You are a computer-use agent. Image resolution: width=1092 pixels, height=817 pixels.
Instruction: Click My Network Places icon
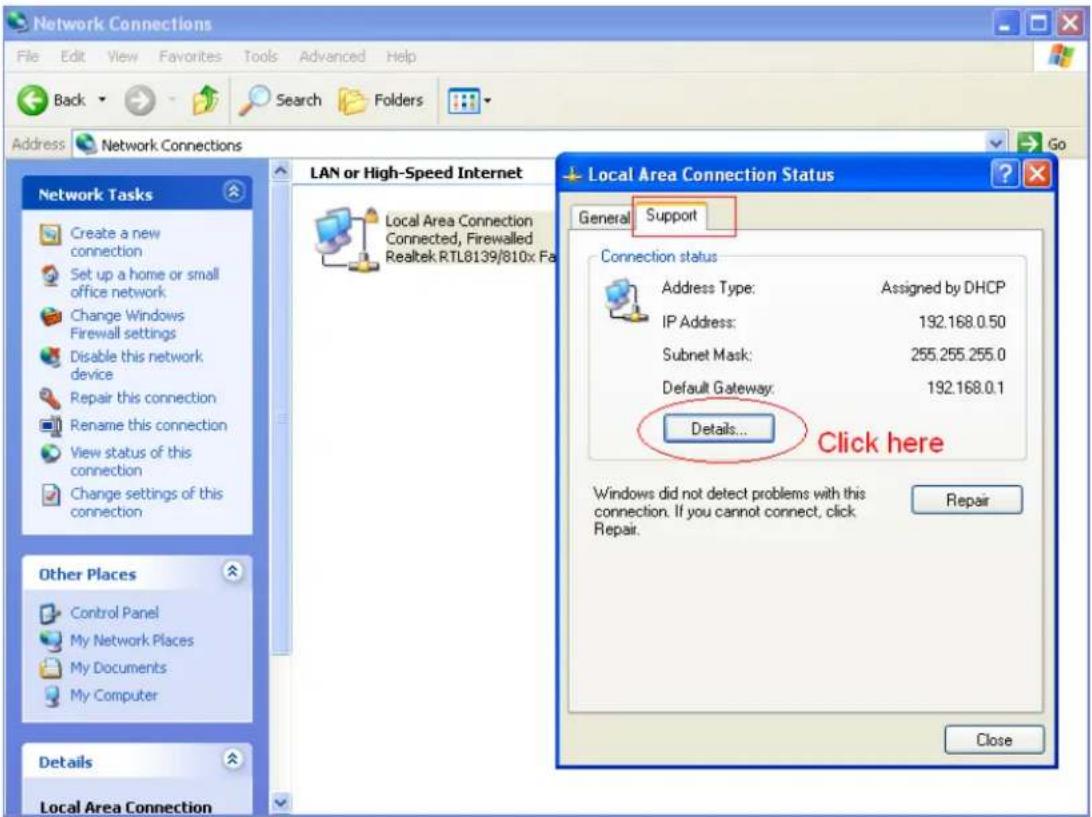(x=50, y=641)
